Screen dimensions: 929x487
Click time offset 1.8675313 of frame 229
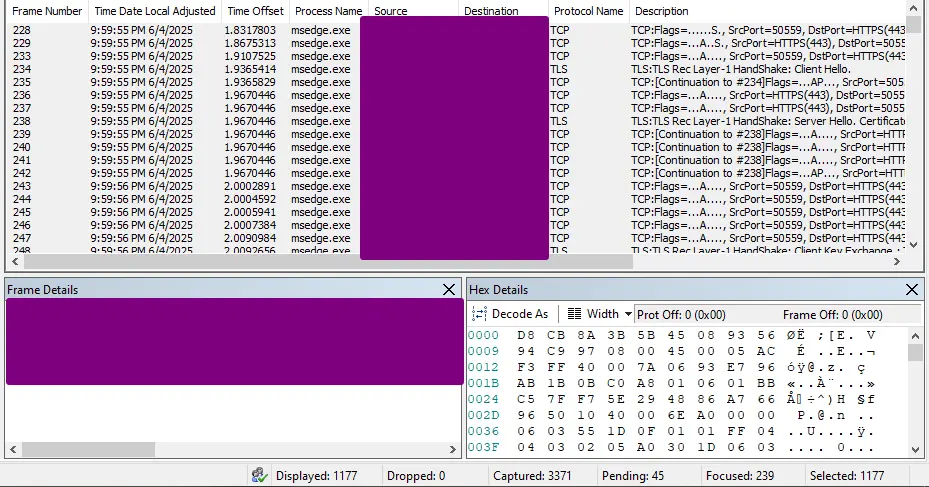[249, 43]
